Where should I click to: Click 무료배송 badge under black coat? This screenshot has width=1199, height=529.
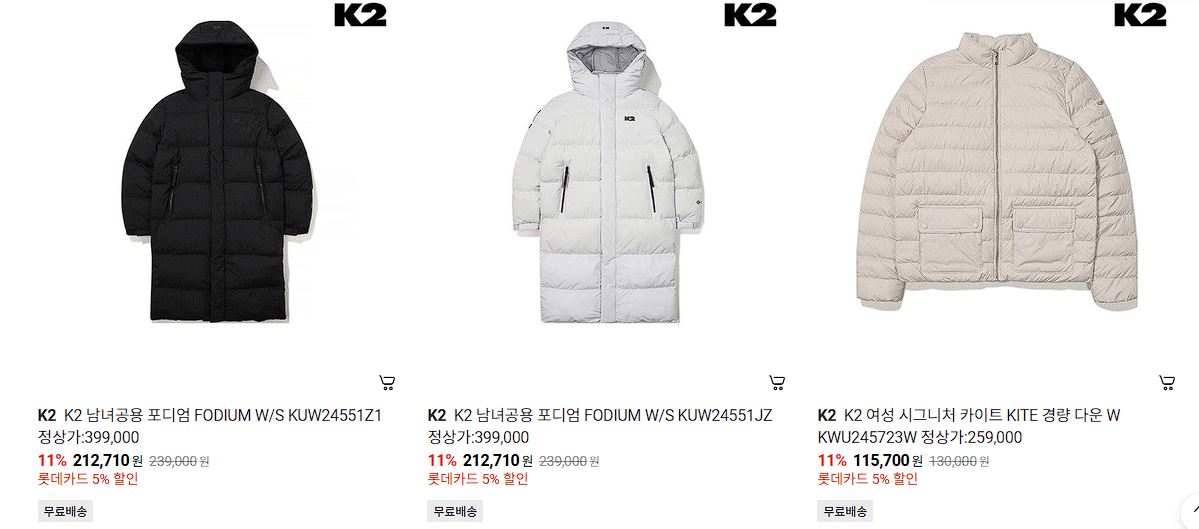click(65, 511)
